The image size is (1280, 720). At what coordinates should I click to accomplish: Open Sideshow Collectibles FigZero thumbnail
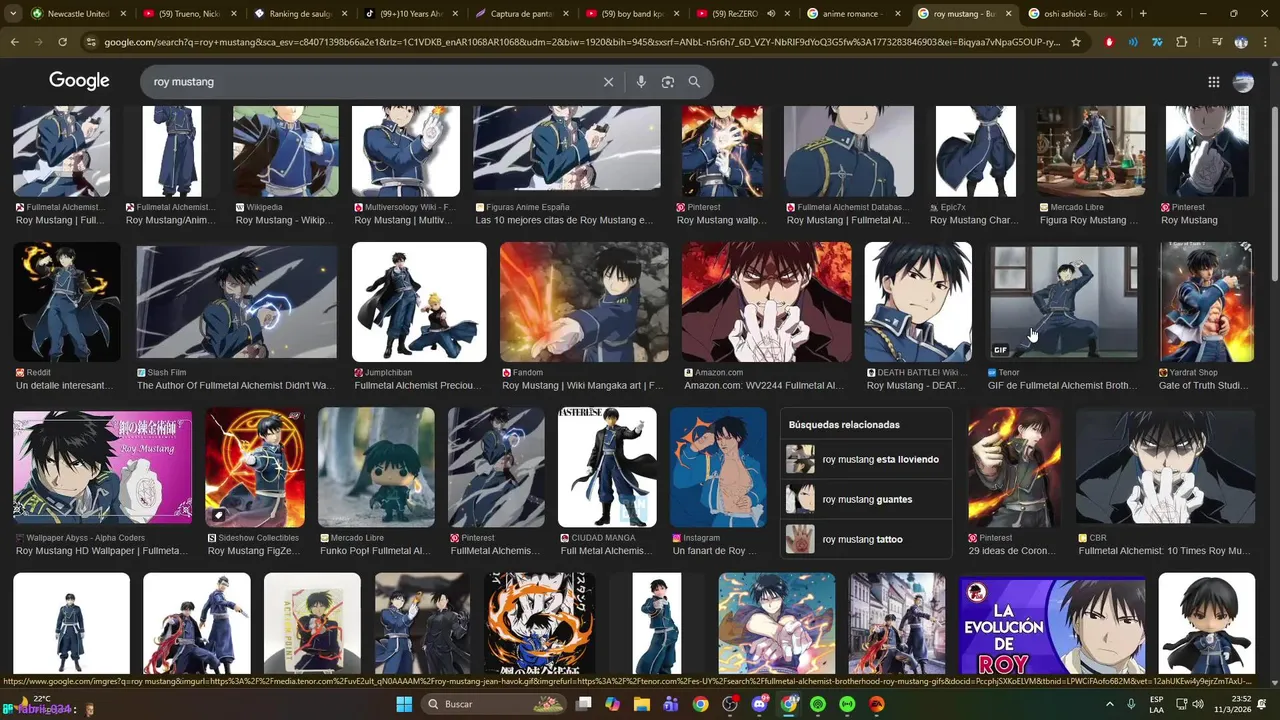point(255,467)
